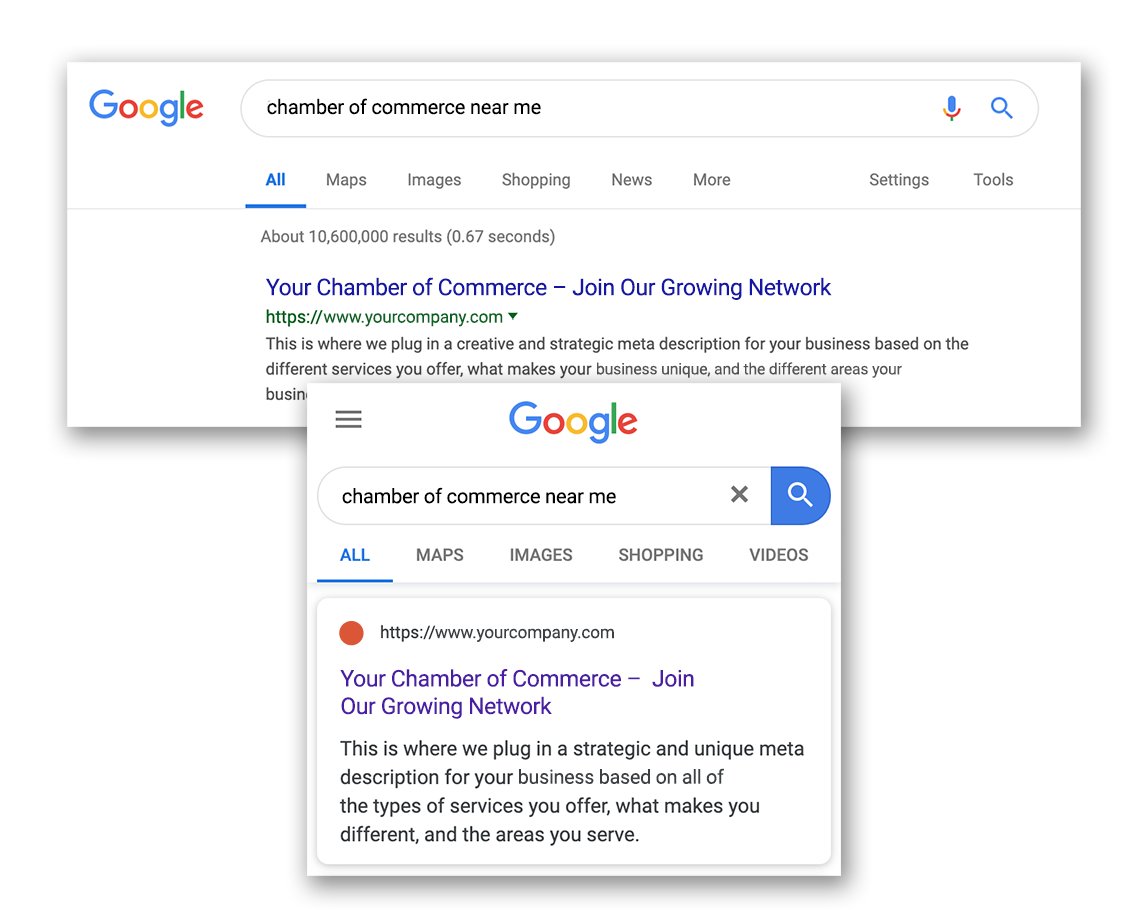
Task: Select the SHOPPING tab on mobile
Action: click(660, 555)
